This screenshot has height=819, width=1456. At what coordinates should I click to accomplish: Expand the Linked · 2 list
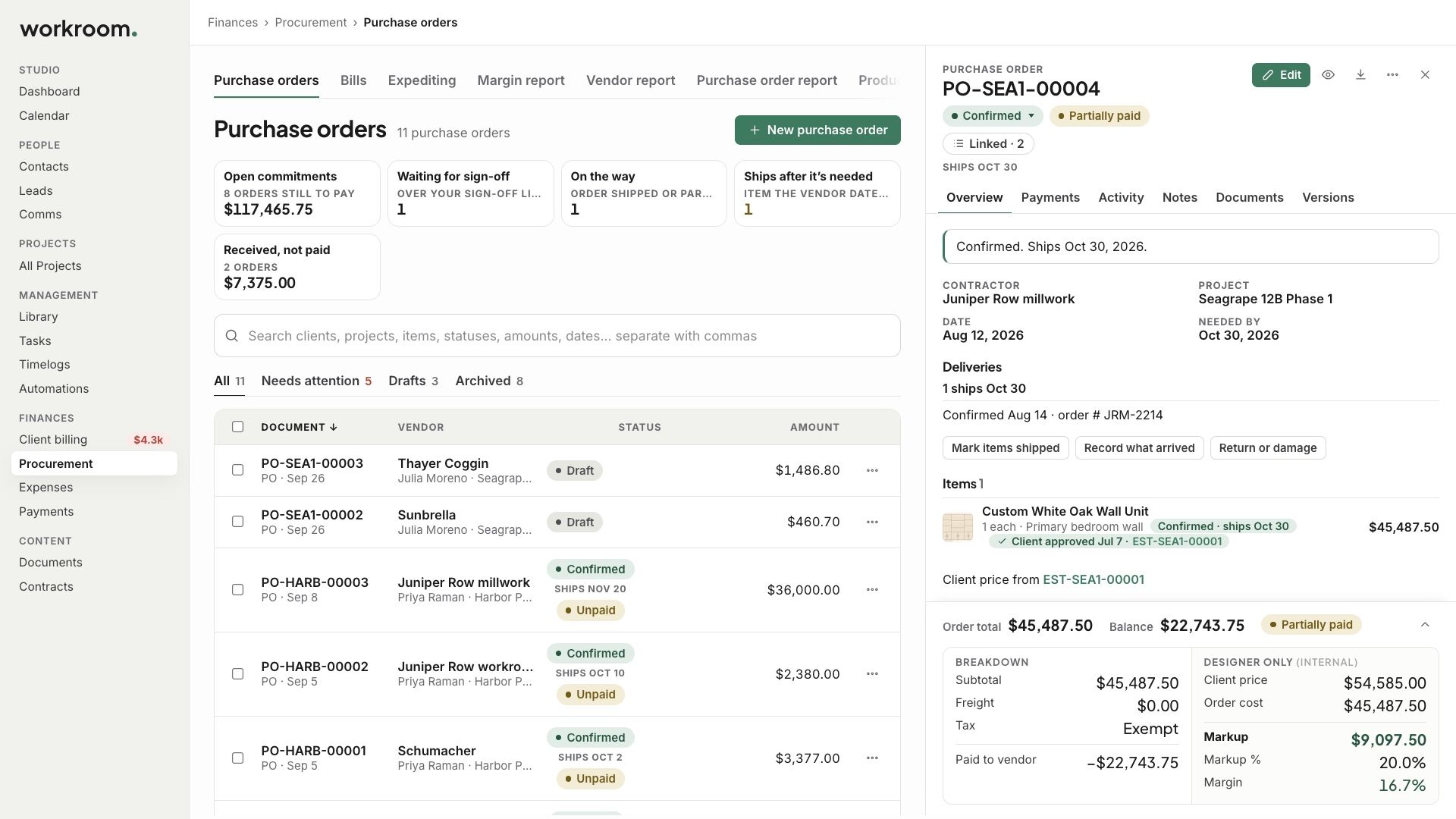(x=988, y=144)
